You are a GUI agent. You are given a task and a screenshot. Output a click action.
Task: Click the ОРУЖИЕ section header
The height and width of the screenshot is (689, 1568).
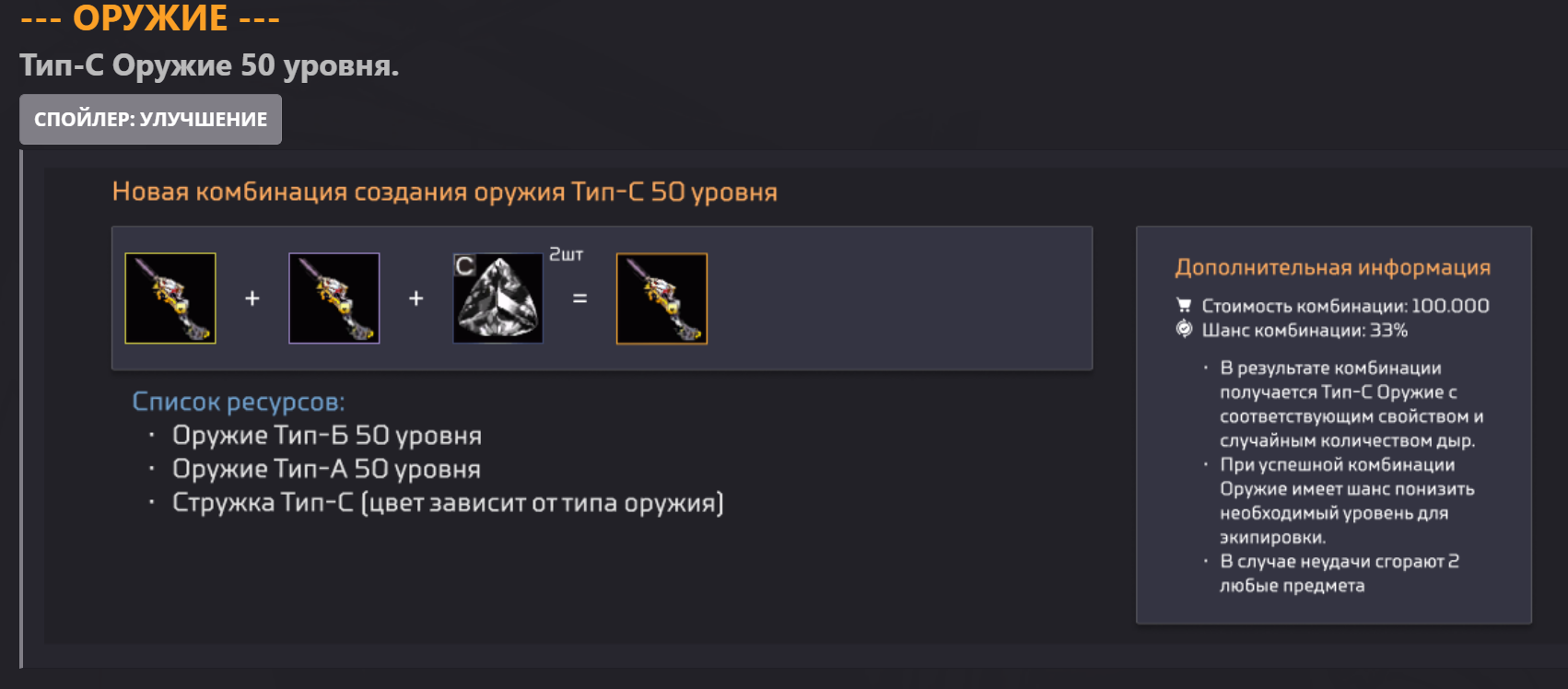(x=150, y=18)
